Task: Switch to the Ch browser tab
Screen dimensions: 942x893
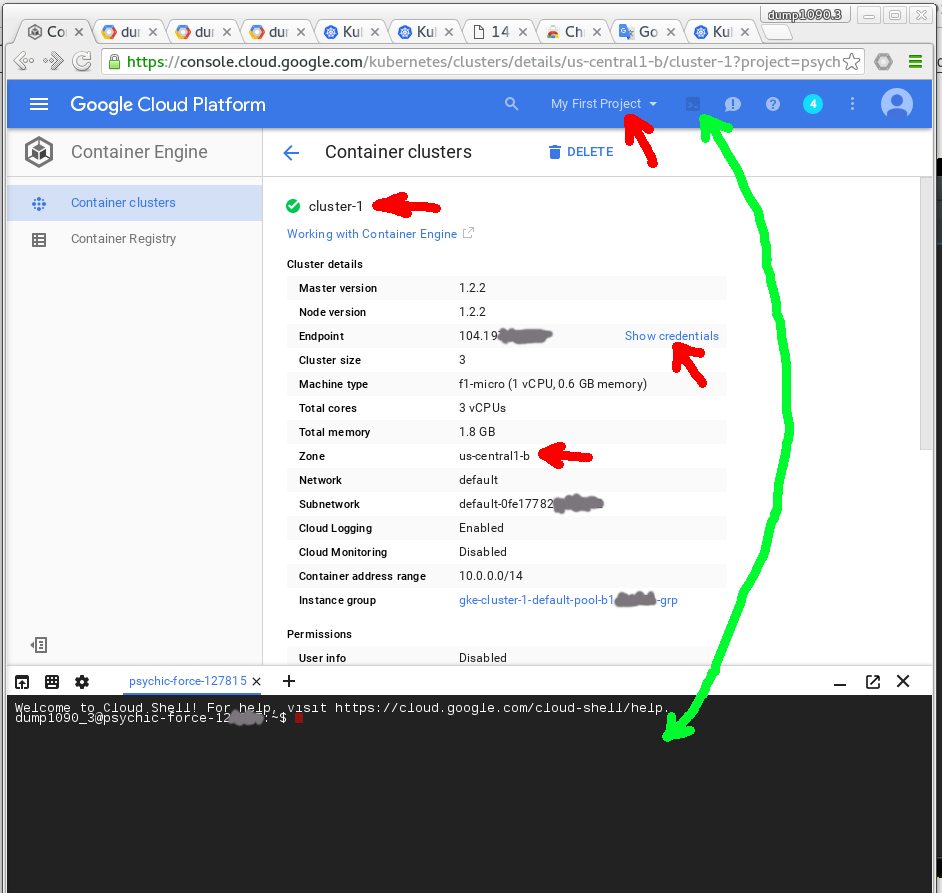Action: [573, 32]
